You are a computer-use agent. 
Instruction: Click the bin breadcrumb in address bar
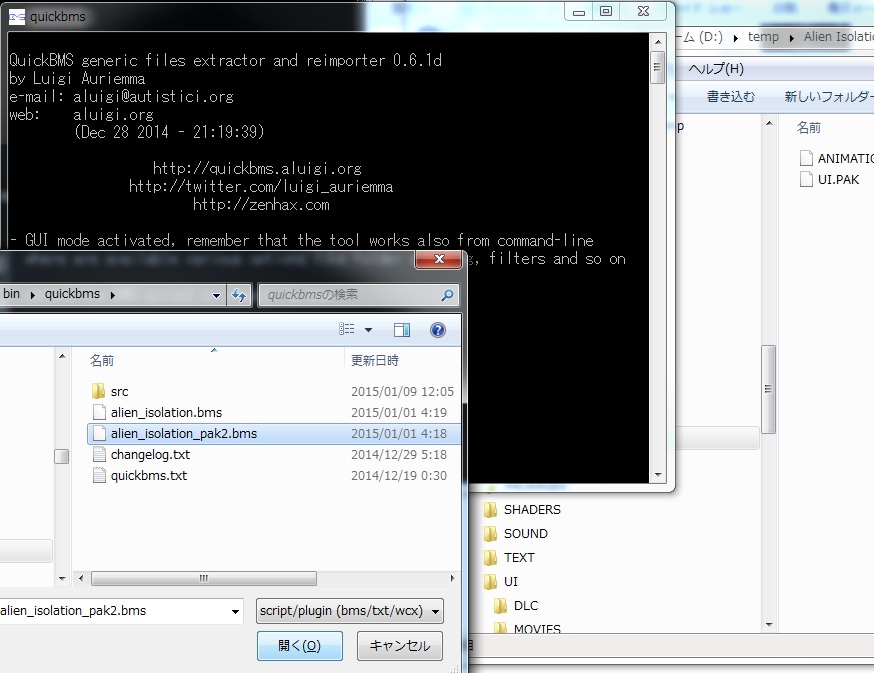pos(11,294)
